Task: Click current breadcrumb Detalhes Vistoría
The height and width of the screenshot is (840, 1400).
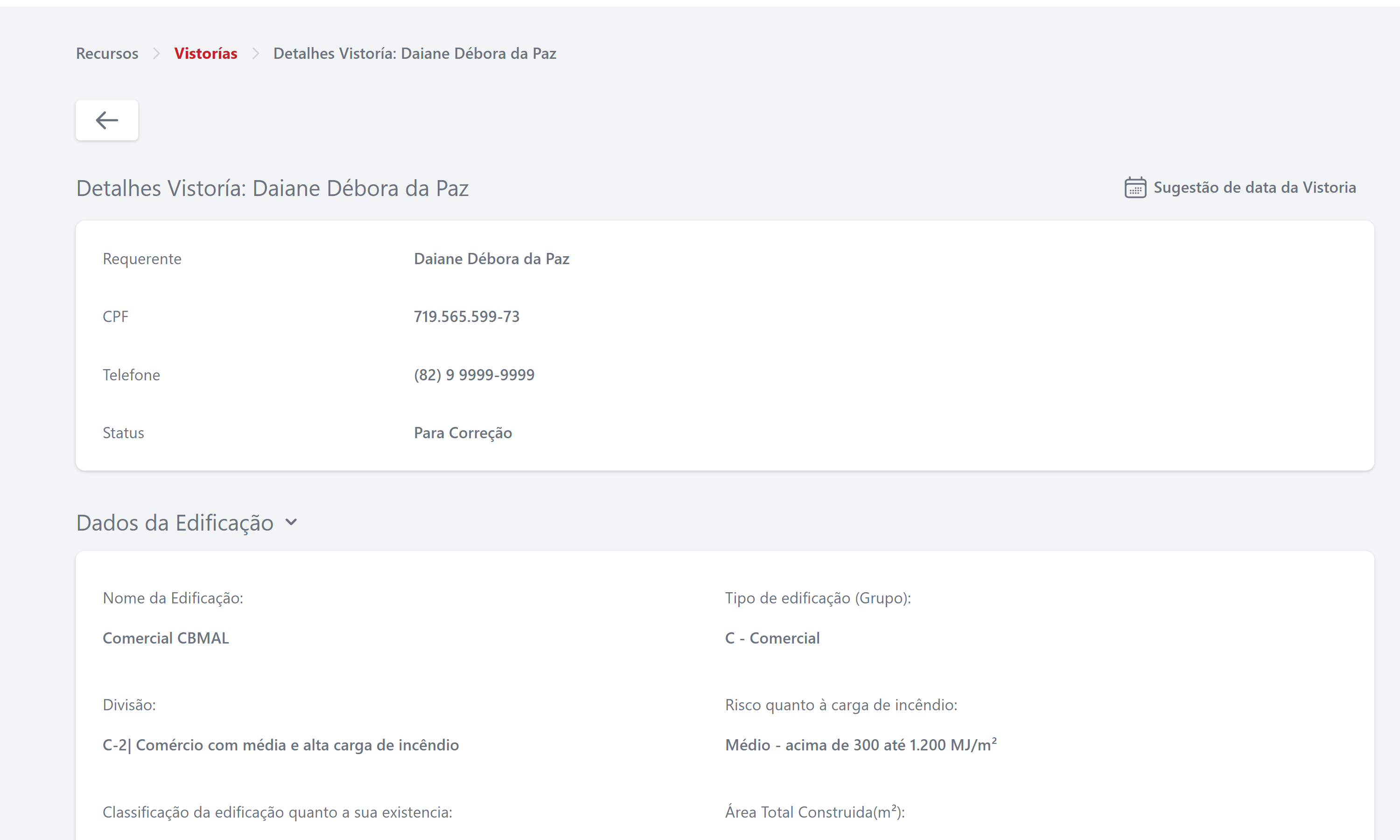Action: 414,53
